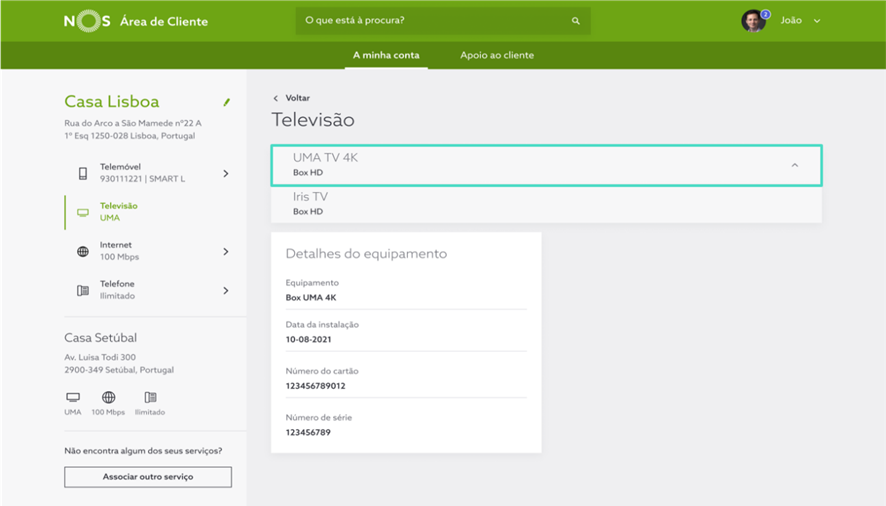Screen dimensions: 886x506
Task: Click the search magnifier icon
Action: tap(575, 21)
